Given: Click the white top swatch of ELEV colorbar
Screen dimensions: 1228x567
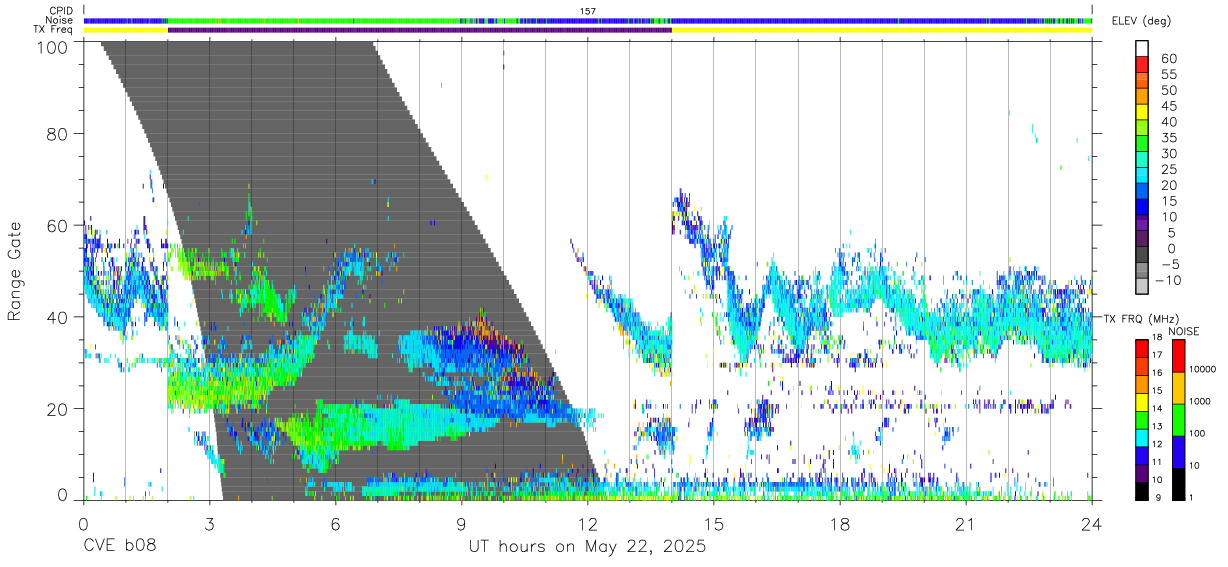Looking at the screenshot, I should click(1141, 48).
